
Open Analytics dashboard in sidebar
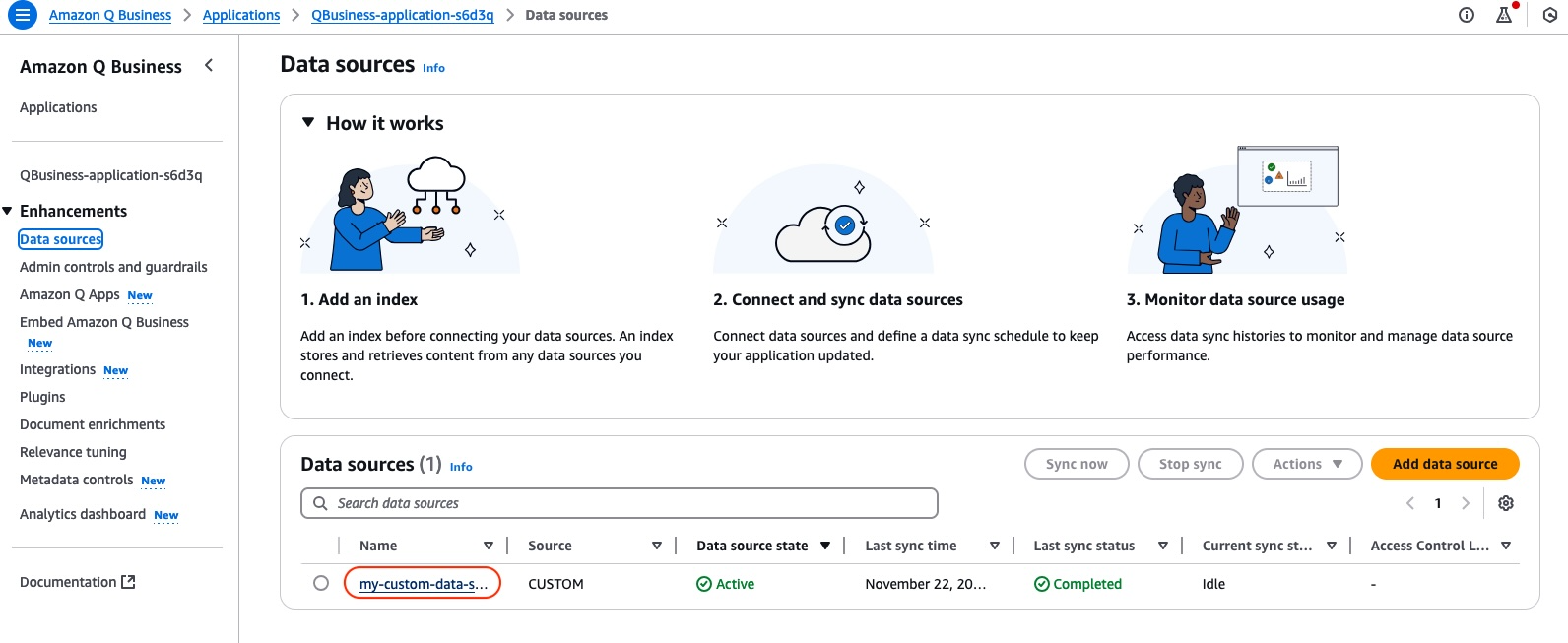click(83, 514)
